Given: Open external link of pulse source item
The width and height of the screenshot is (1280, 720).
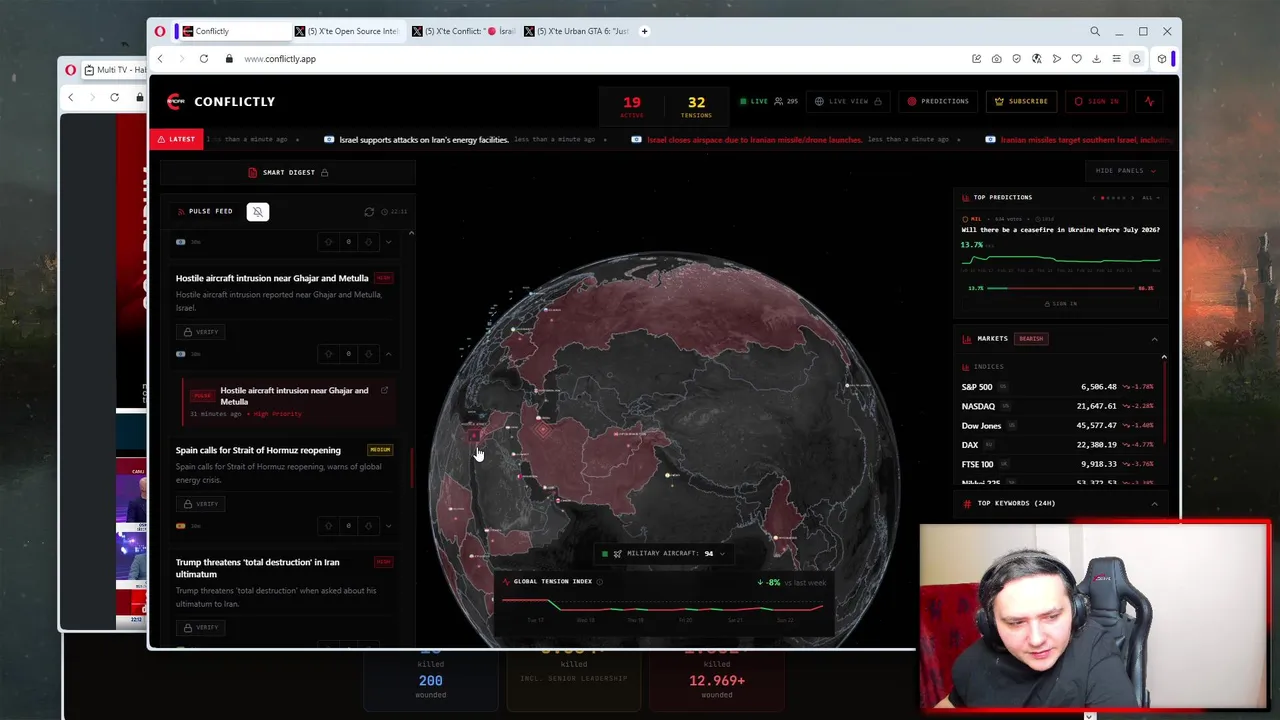Looking at the screenshot, I should pyautogui.click(x=384, y=390).
